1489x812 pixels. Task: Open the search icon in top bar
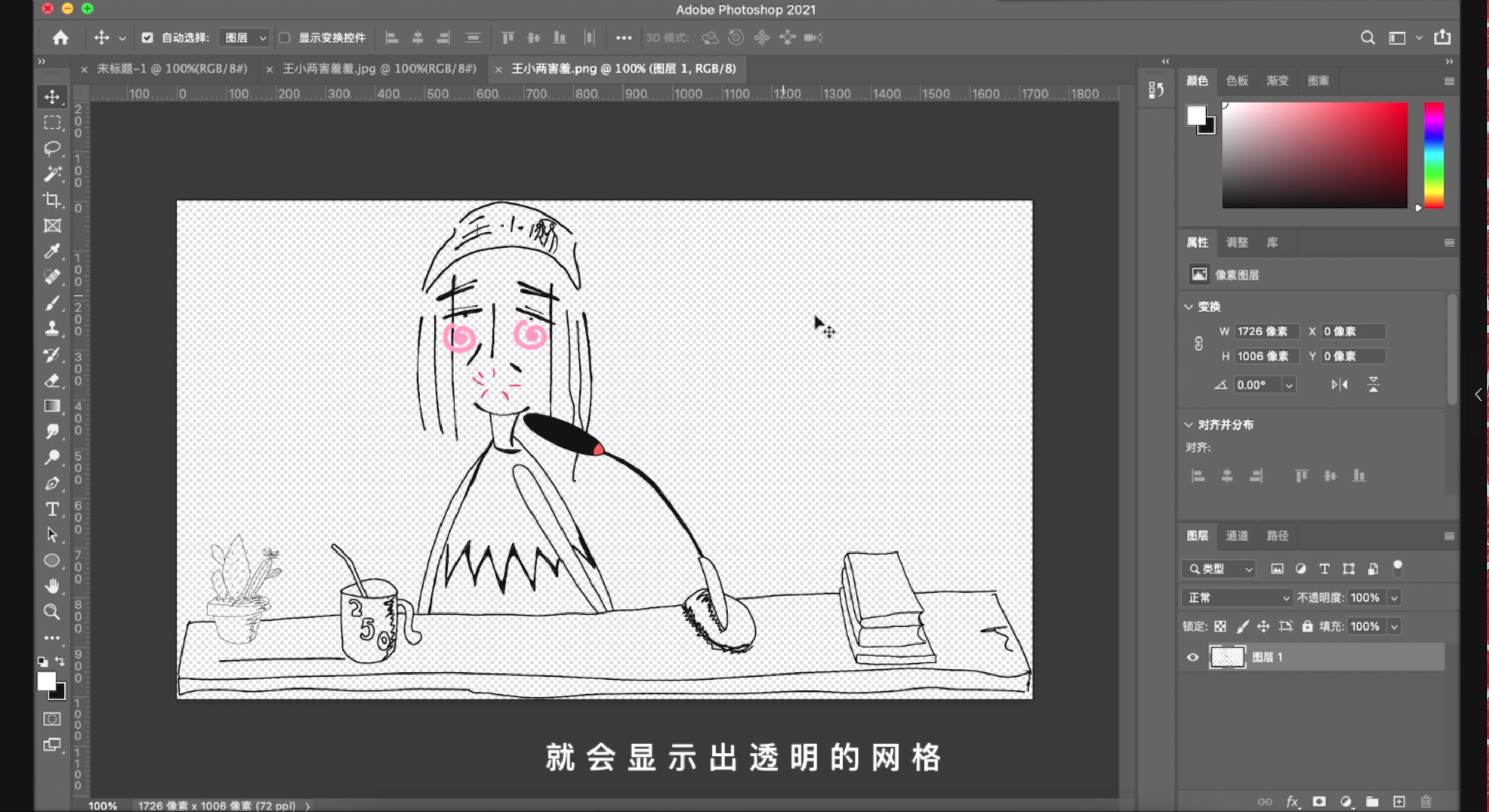point(1368,37)
